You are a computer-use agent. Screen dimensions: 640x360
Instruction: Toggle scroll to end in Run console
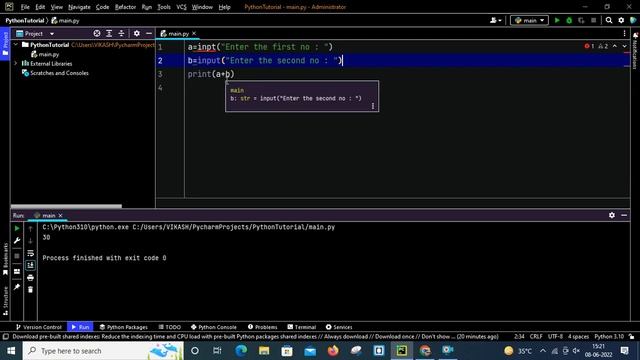tap(30, 265)
